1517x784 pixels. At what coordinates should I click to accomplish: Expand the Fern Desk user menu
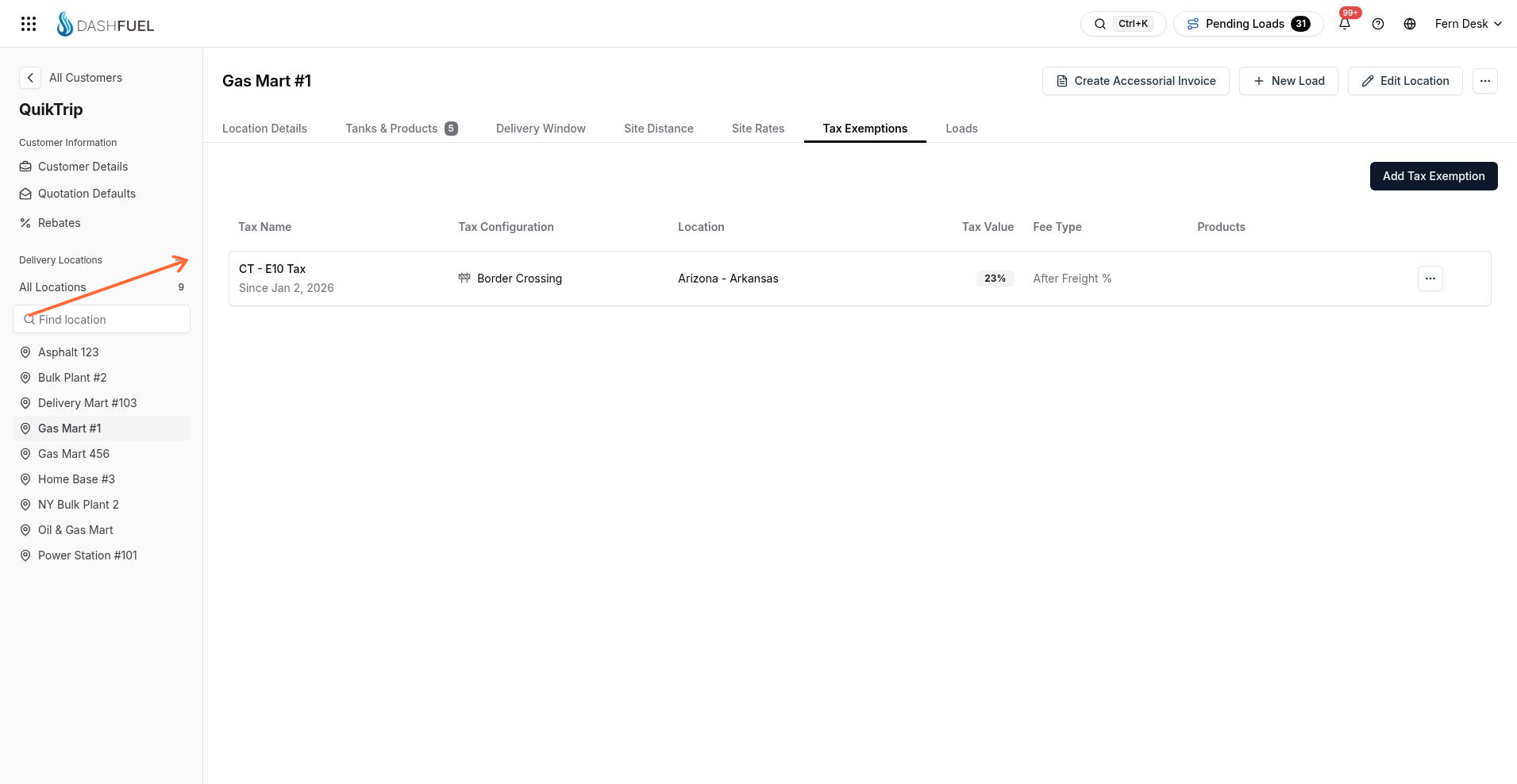click(1468, 24)
